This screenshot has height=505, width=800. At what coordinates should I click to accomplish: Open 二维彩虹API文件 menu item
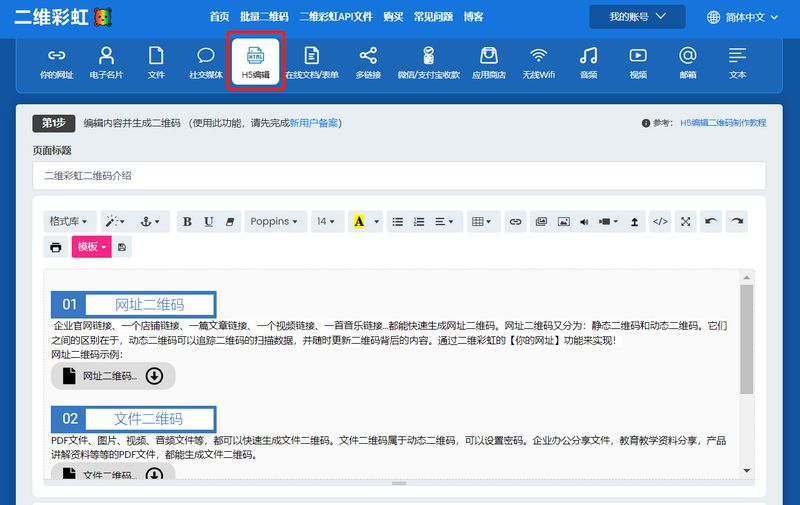(336, 17)
